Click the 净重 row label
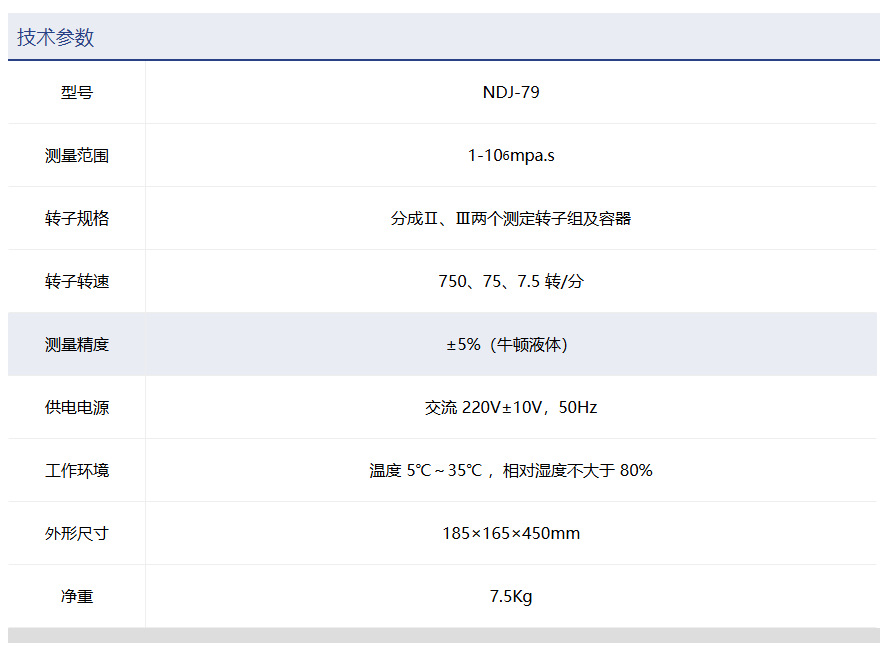Viewport: 890px width, 659px height. (x=77, y=597)
